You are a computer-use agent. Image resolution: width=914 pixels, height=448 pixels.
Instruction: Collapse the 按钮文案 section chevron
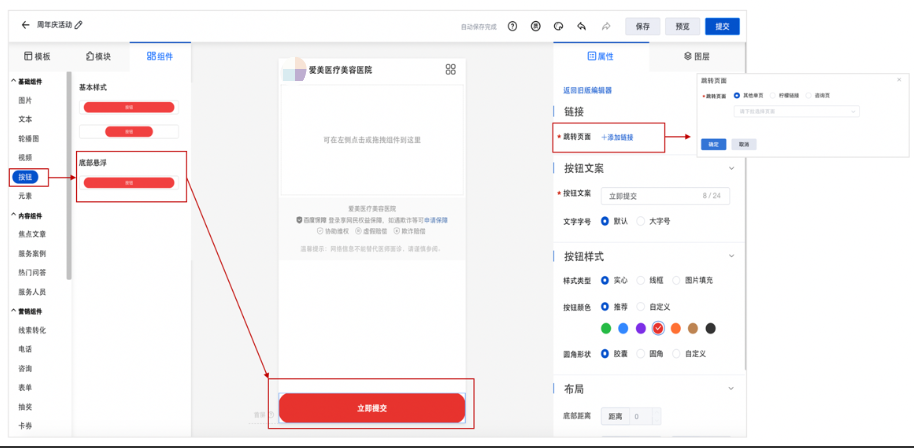click(x=732, y=168)
